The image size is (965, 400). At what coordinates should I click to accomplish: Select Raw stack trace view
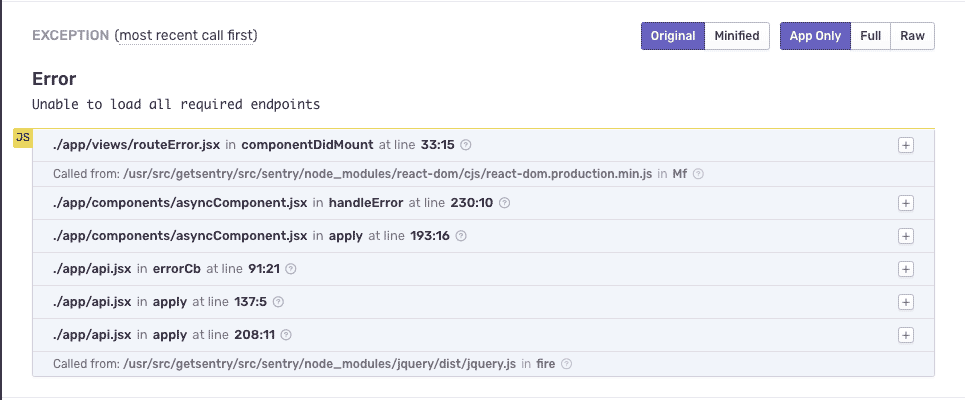(912, 36)
